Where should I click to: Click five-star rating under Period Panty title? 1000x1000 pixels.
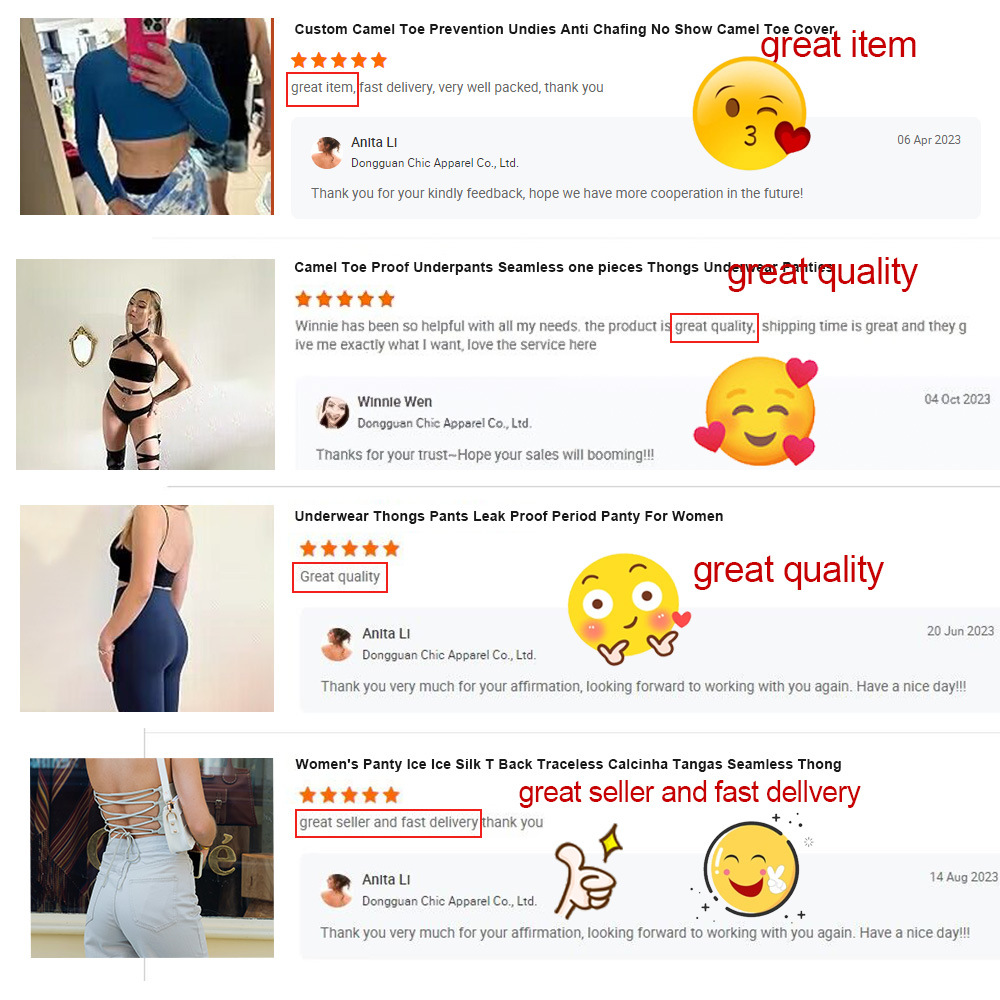tap(349, 548)
